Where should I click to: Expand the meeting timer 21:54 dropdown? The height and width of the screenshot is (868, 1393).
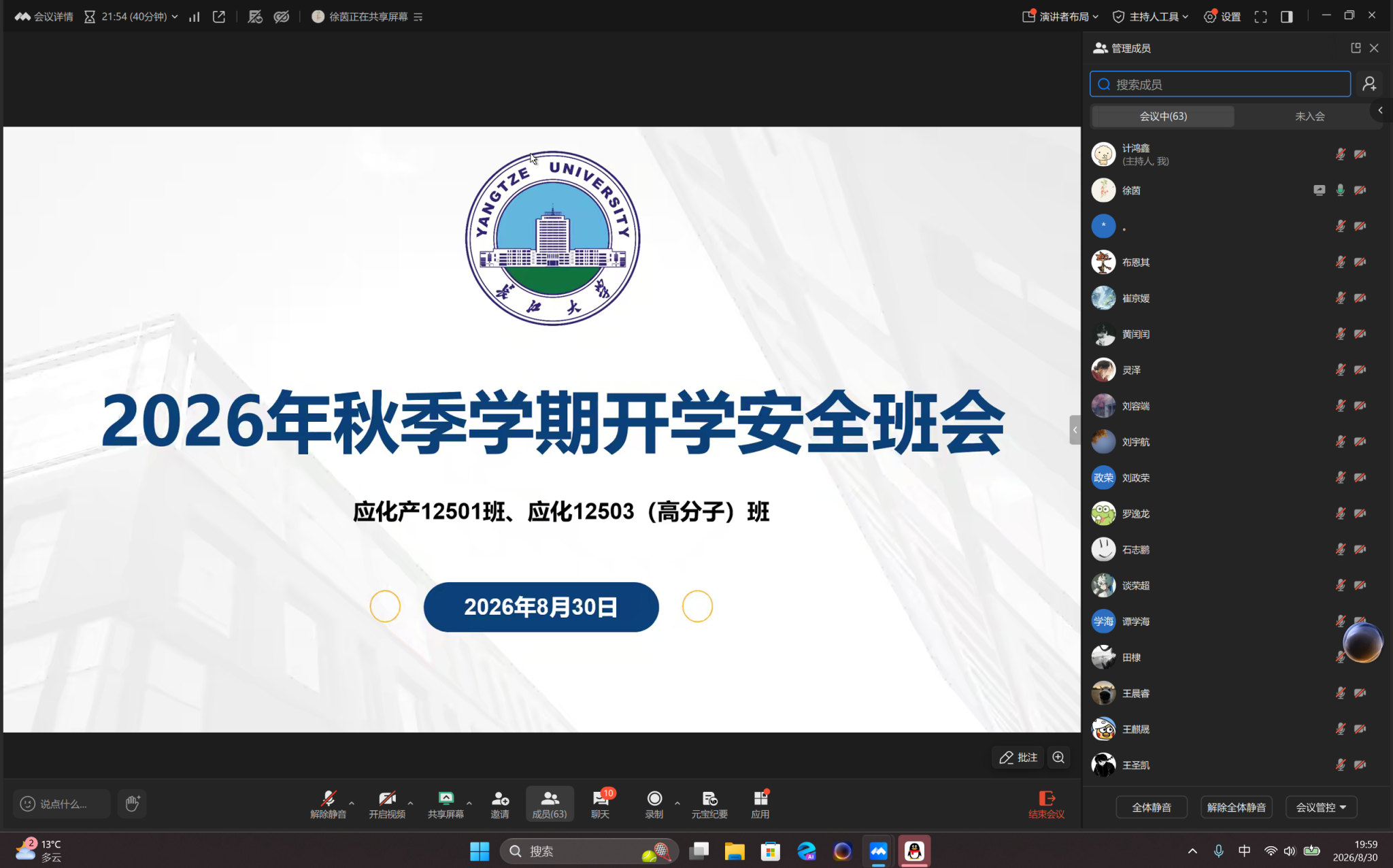click(x=175, y=17)
